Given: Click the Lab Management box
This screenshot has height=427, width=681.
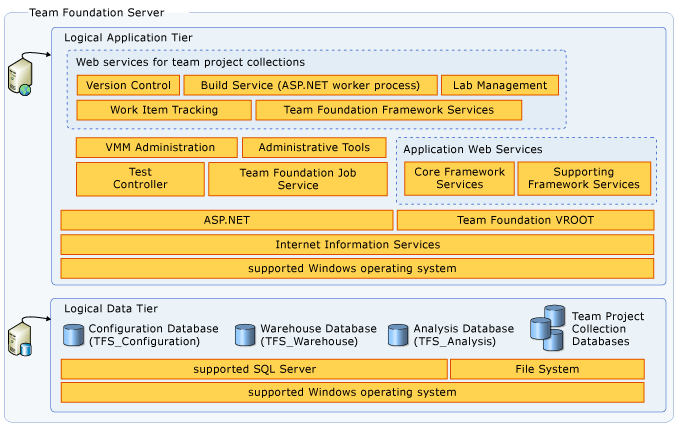Looking at the screenshot, I should tap(500, 85).
